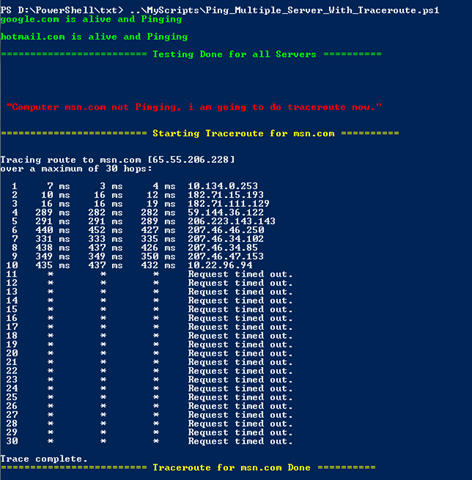472x480 pixels.
Task: Click 'Tracing route to msn.com [65.55.206.228]' line
Action: [x=117, y=160]
